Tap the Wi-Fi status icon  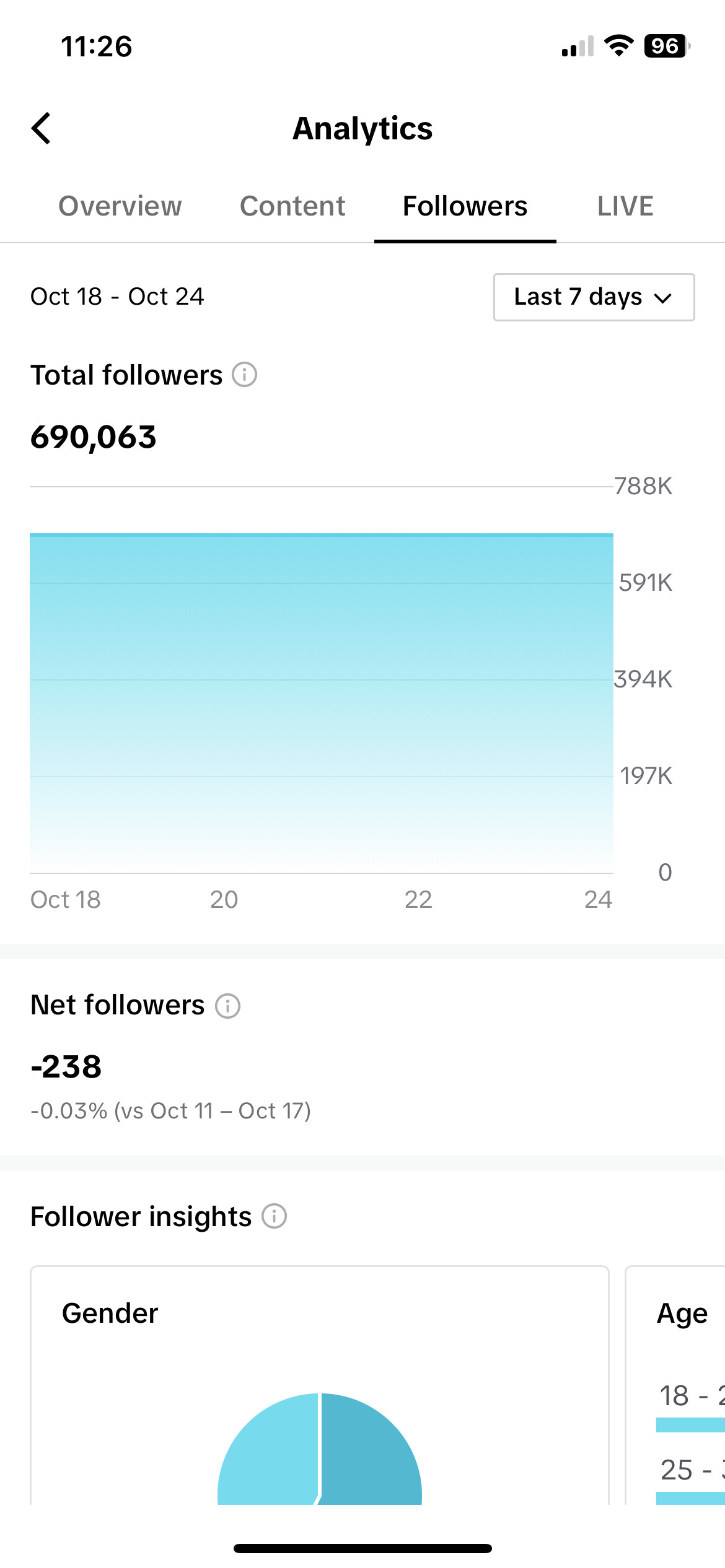point(618,46)
